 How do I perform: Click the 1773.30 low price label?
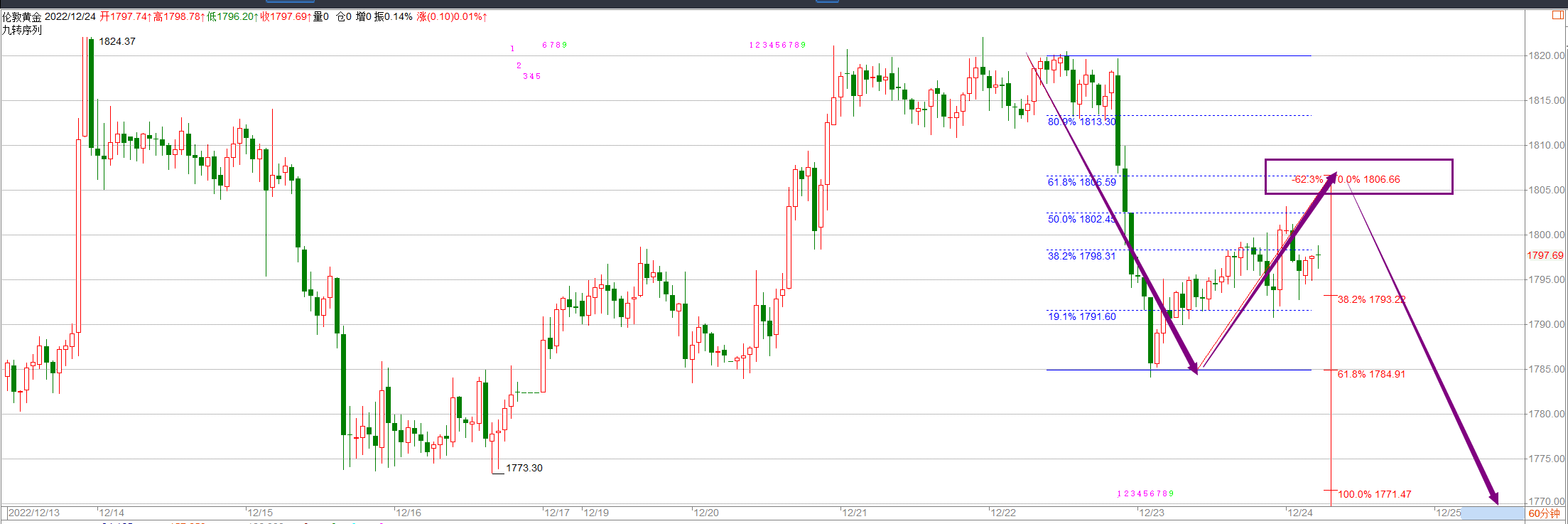[x=524, y=468]
